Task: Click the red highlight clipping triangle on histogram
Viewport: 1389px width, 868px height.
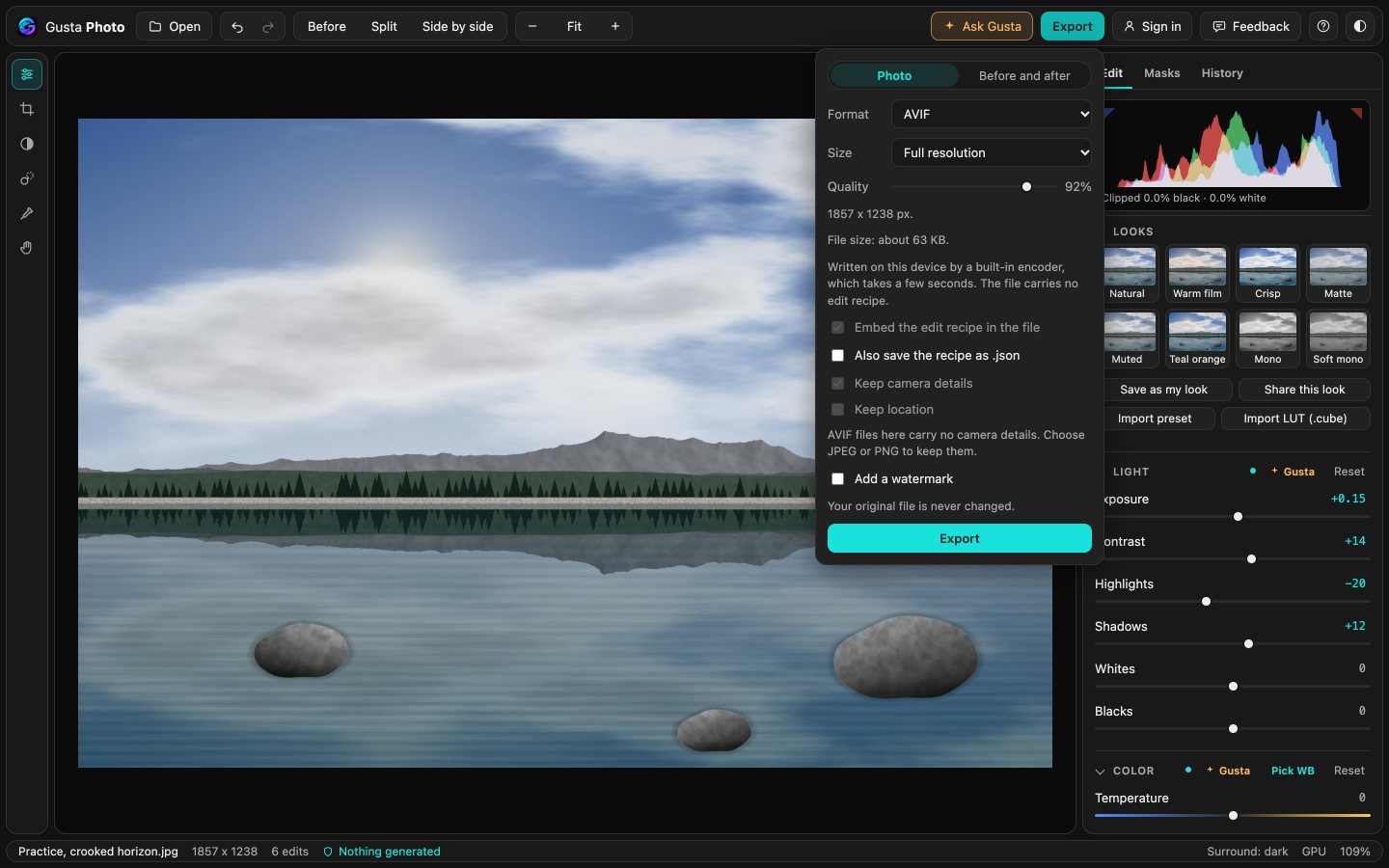Action: tap(1358, 113)
